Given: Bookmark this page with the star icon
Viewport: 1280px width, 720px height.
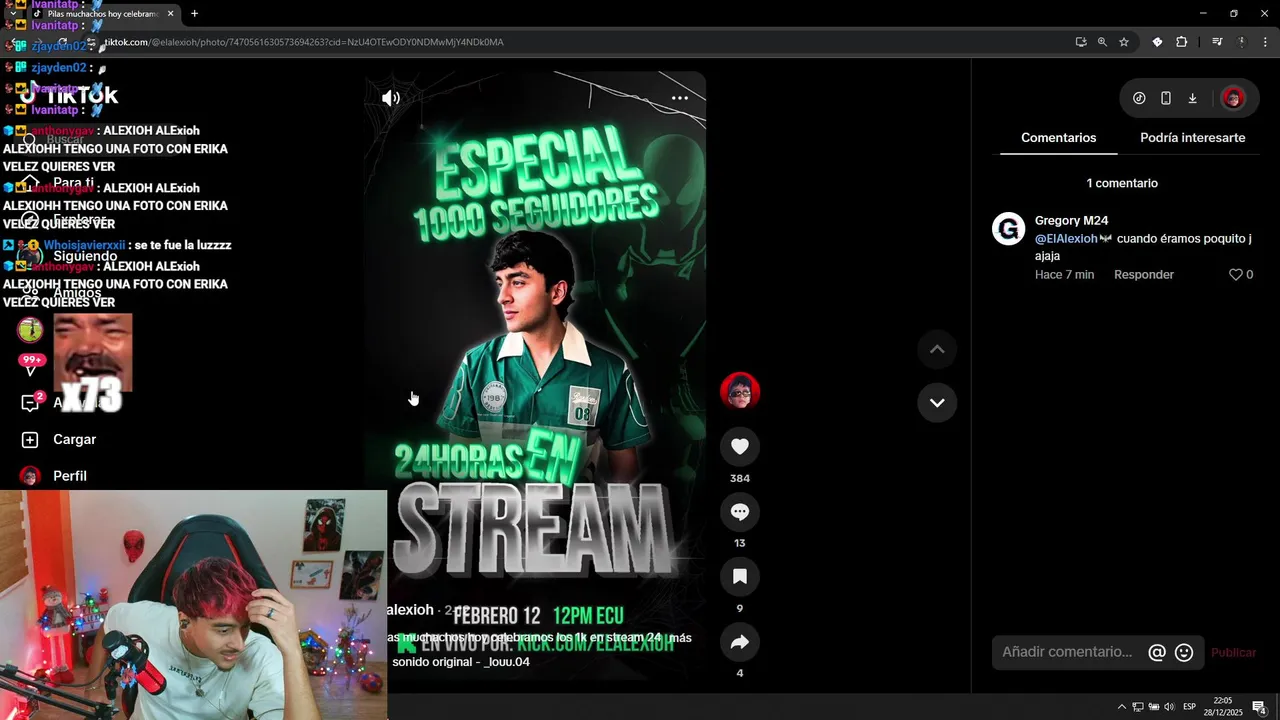Looking at the screenshot, I should 1124,42.
